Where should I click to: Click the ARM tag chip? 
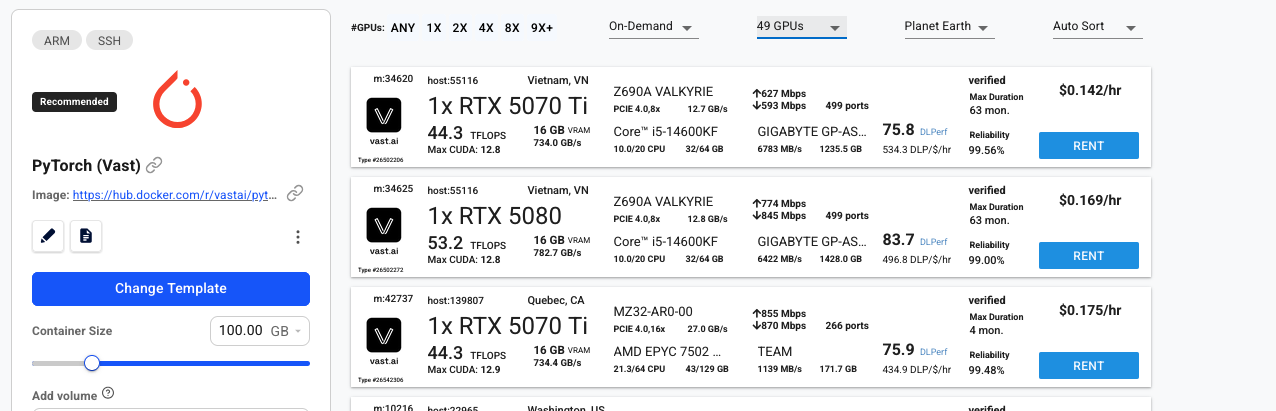tap(56, 41)
